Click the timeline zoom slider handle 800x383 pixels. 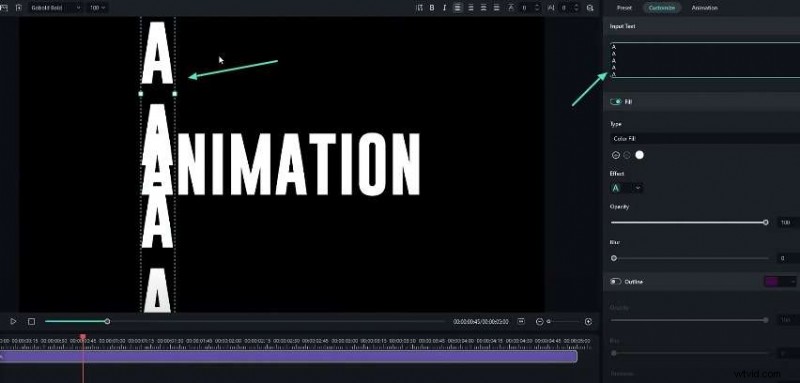click(x=549, y=321)
